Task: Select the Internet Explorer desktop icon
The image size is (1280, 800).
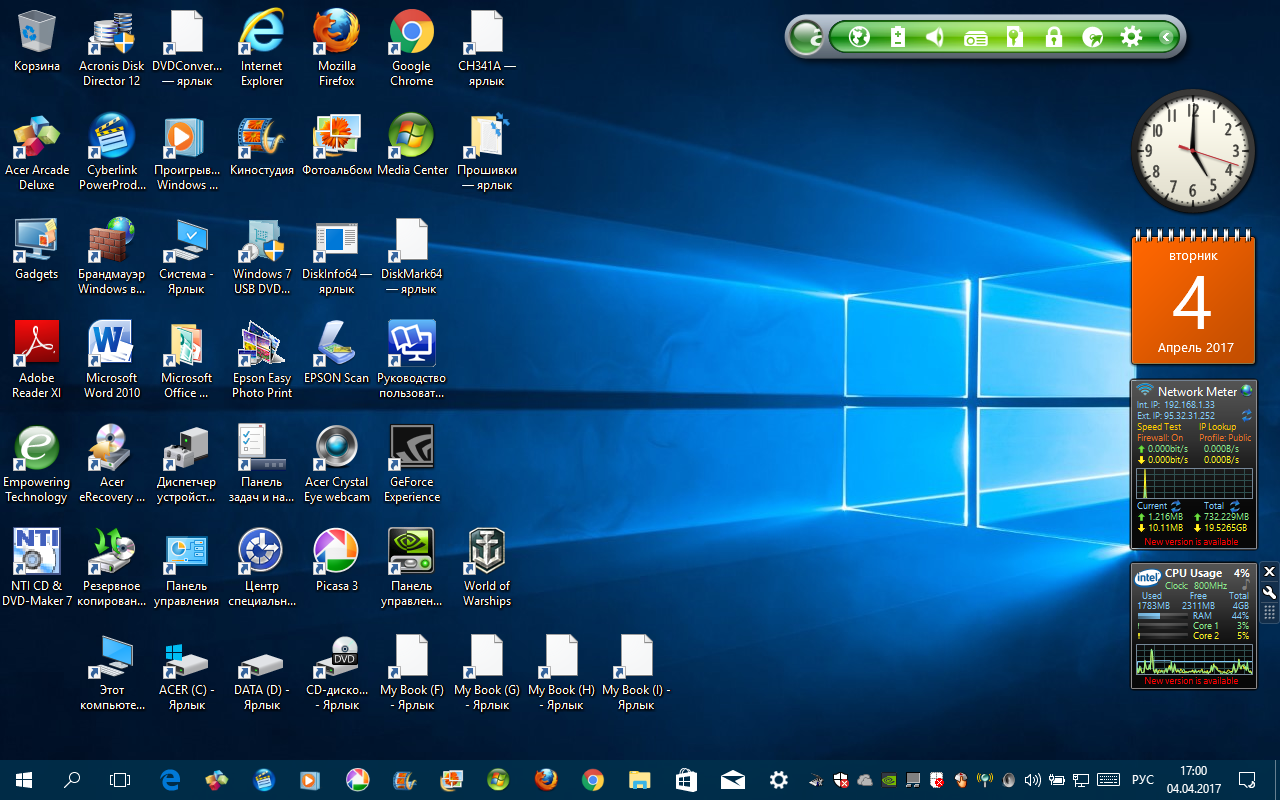Action: tap(262, 49)
